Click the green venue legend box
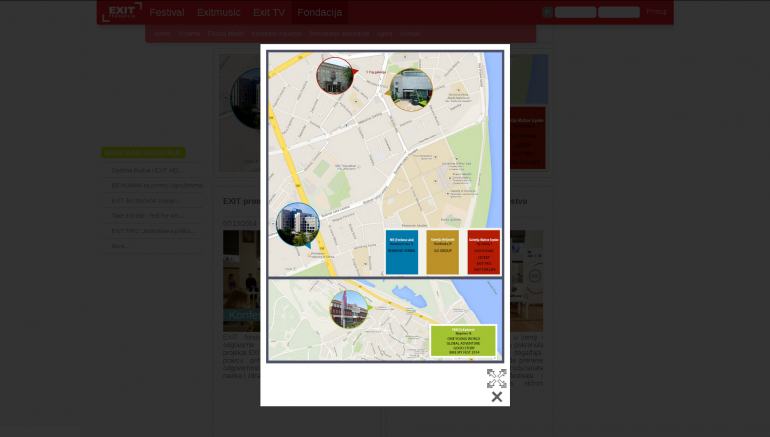 tap(463, 340)
